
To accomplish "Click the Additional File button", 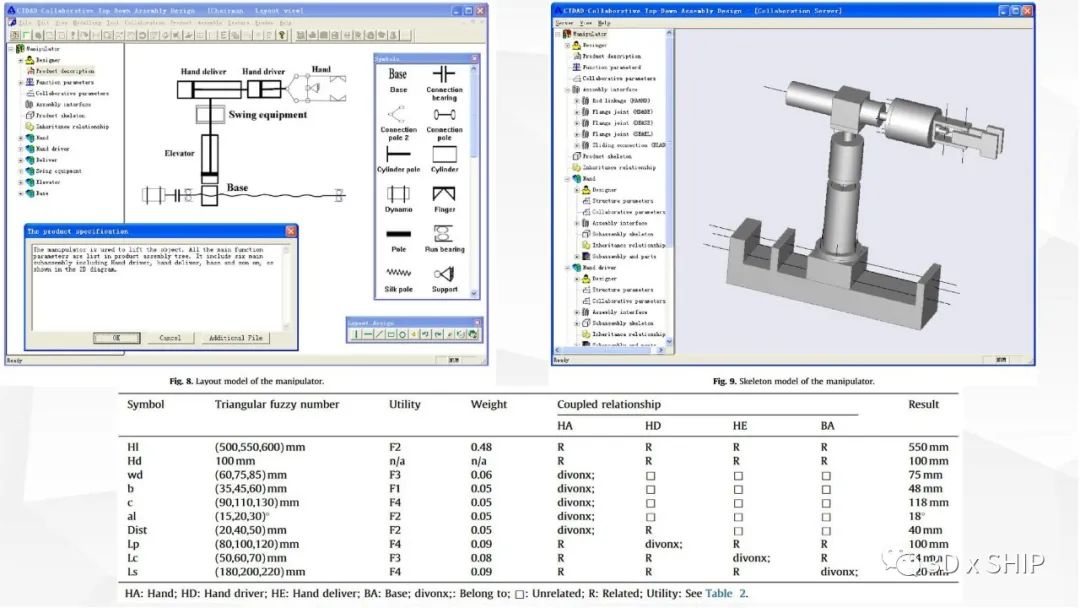I will 236,338.
